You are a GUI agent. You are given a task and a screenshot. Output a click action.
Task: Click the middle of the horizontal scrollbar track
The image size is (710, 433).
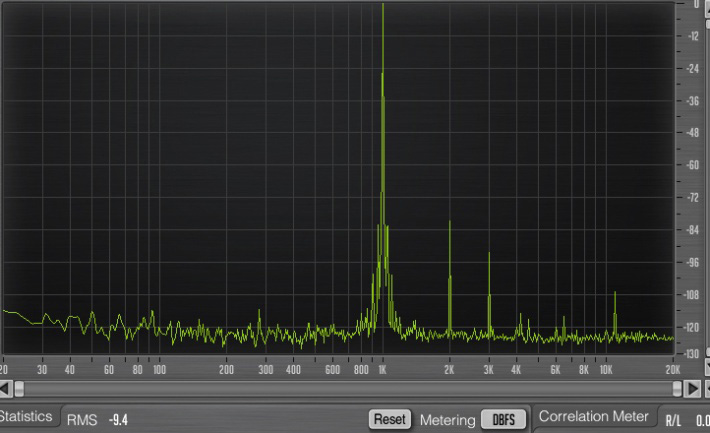[348, 389]
